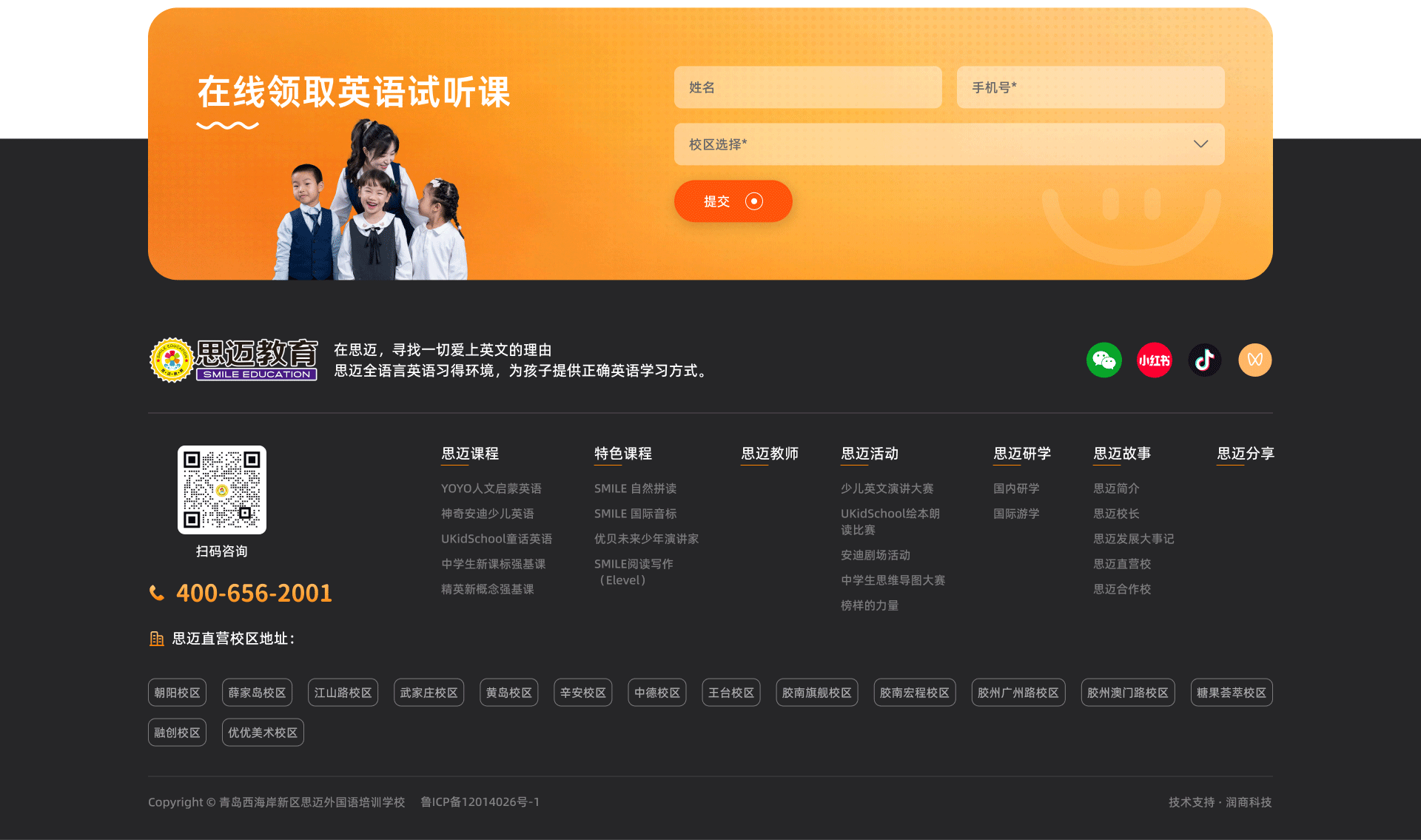Screen dimensions: 1421x840
Task: Open the 思迈课程 footer heading
Action: tap(470, 454)
